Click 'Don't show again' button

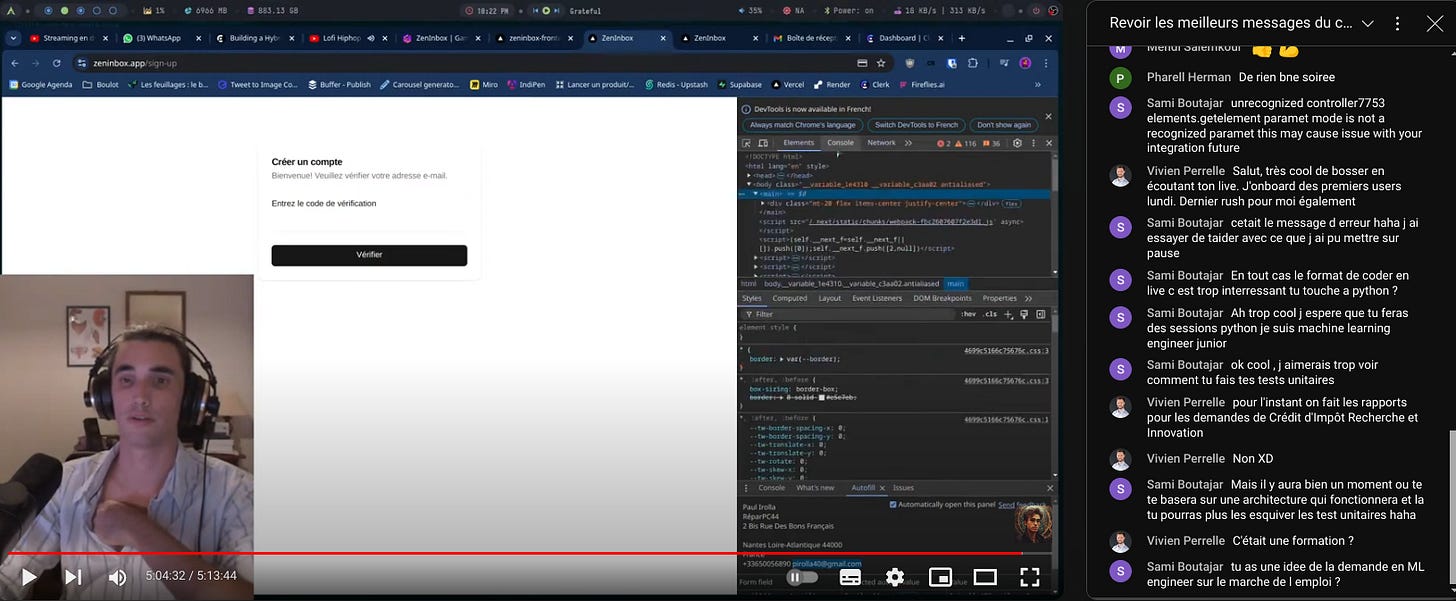pyautogui.click(x=1004, y=125)
